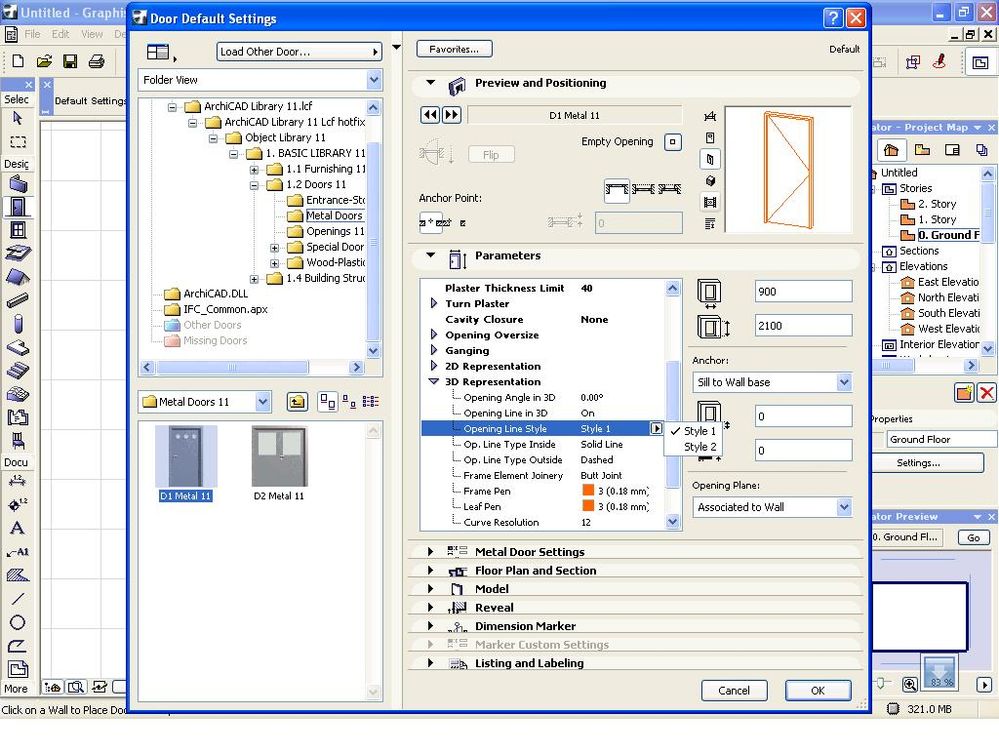Select the center reveal anchor option
Image resolution: width=999 pixels, height=749 pixels.
tap(643, 189)
